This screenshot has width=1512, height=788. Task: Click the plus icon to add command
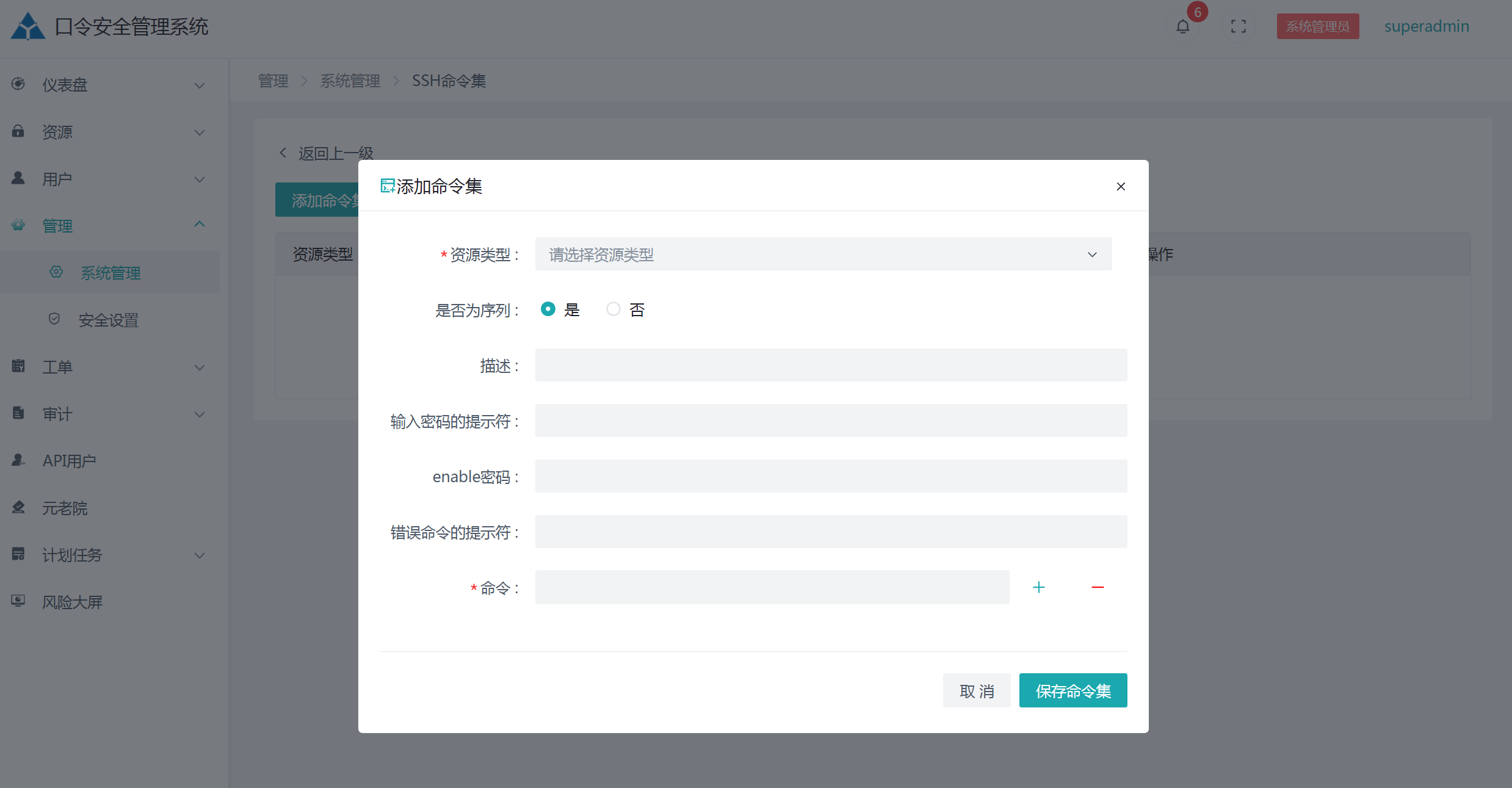[1038, 587]
